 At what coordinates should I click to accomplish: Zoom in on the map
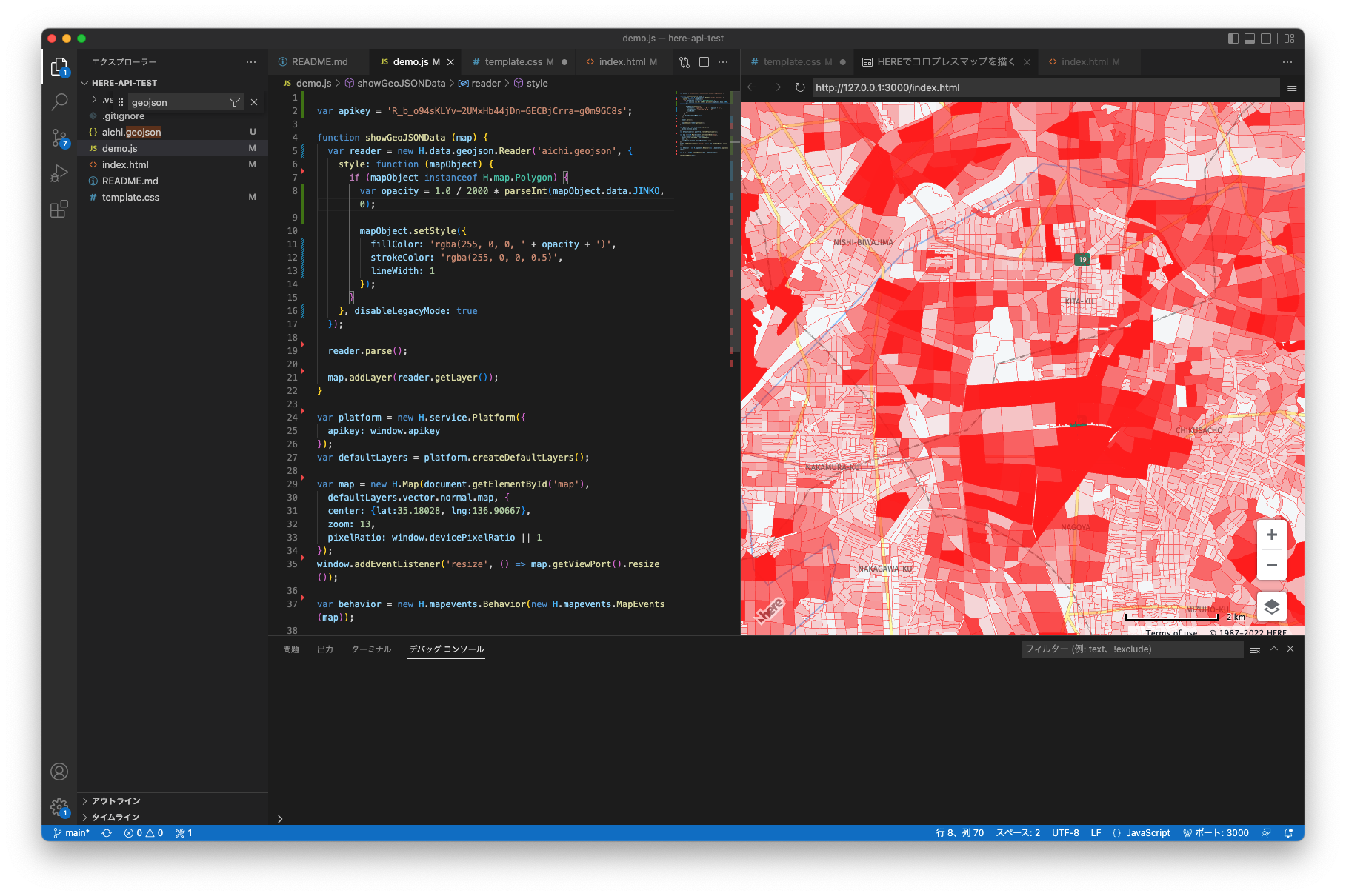click(x=1271, y=535)
